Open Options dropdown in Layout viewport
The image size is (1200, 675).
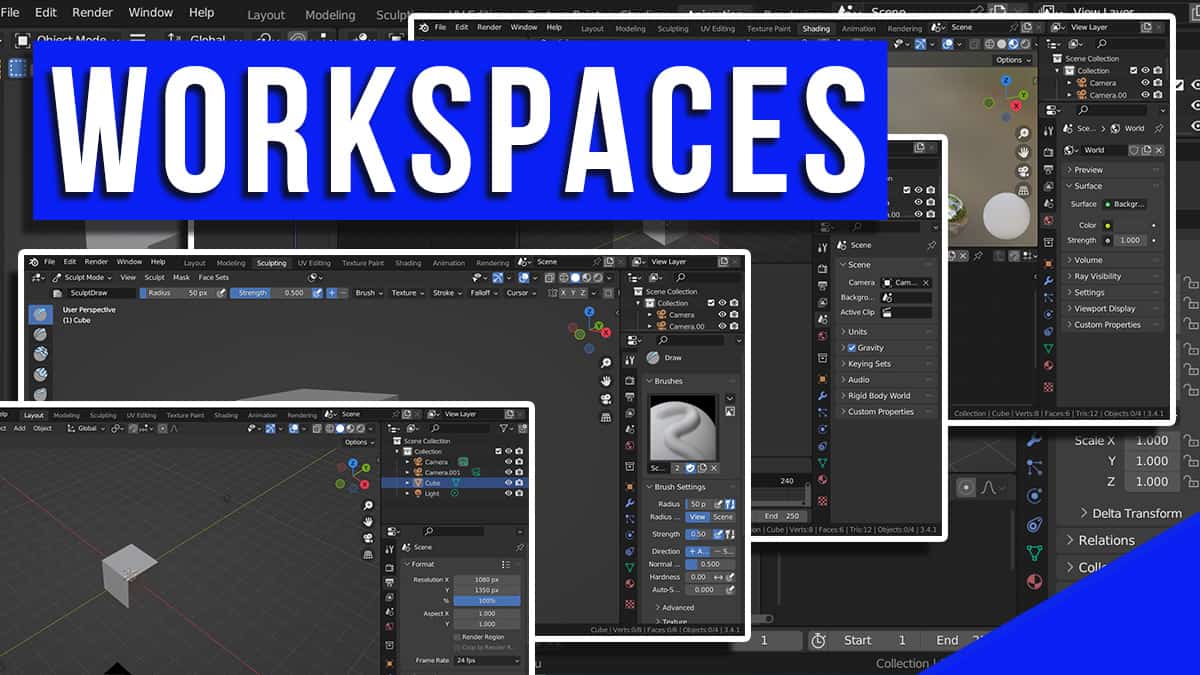pyautogui.click(x=358, y=442)
